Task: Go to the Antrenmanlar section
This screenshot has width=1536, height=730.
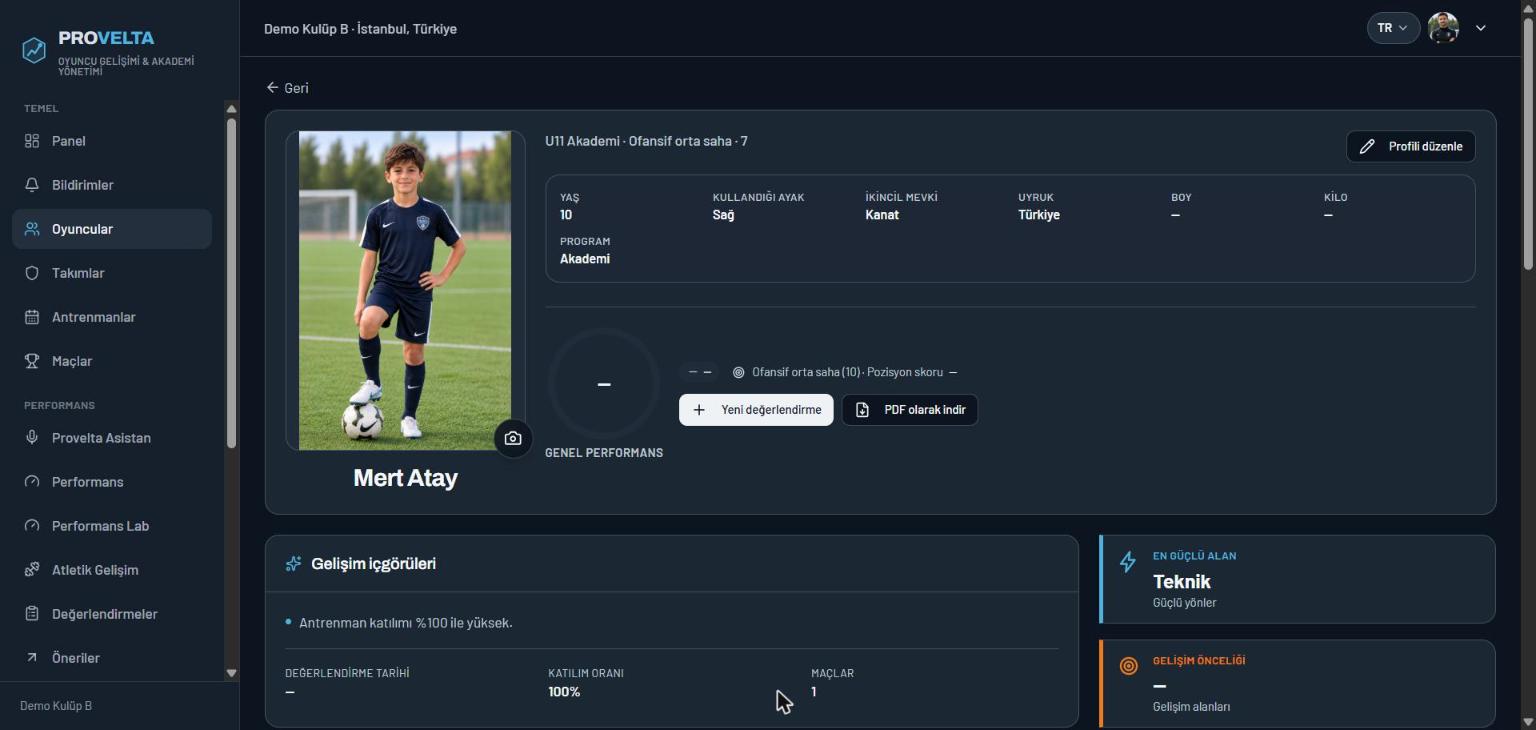Action: (112, 317)
